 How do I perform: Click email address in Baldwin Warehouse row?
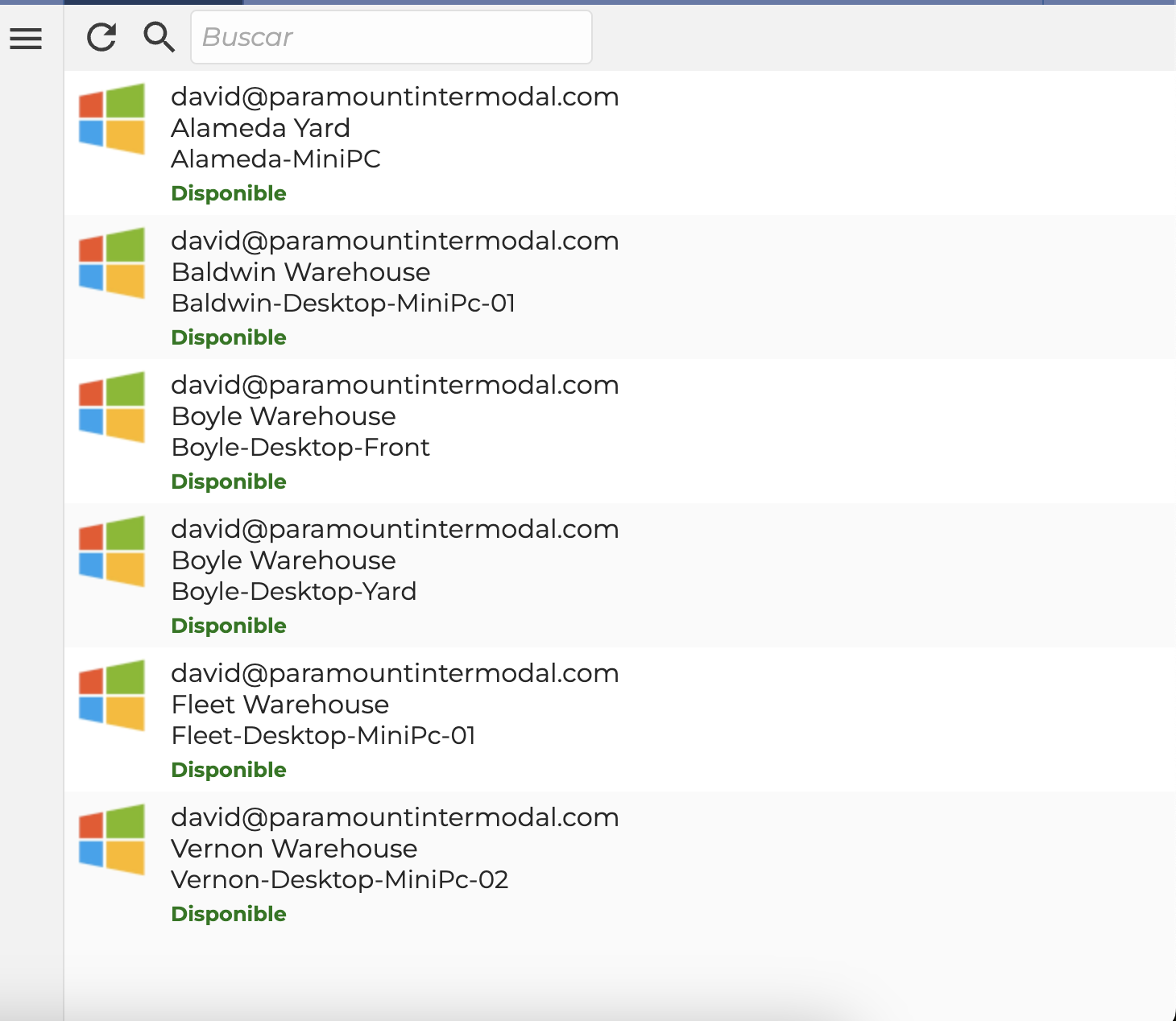coord(395,241)
